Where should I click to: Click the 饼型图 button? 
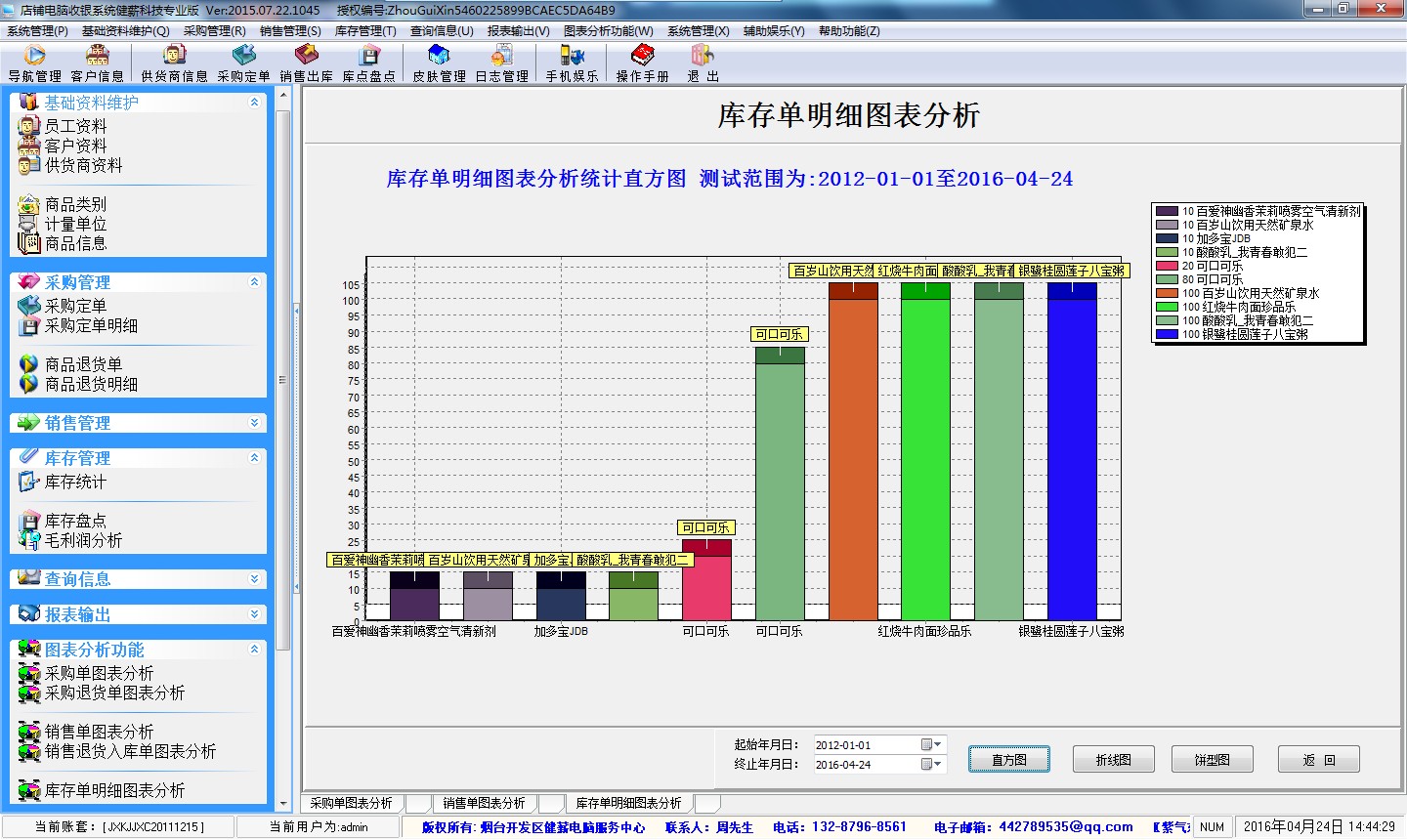tap(1212, 760)
